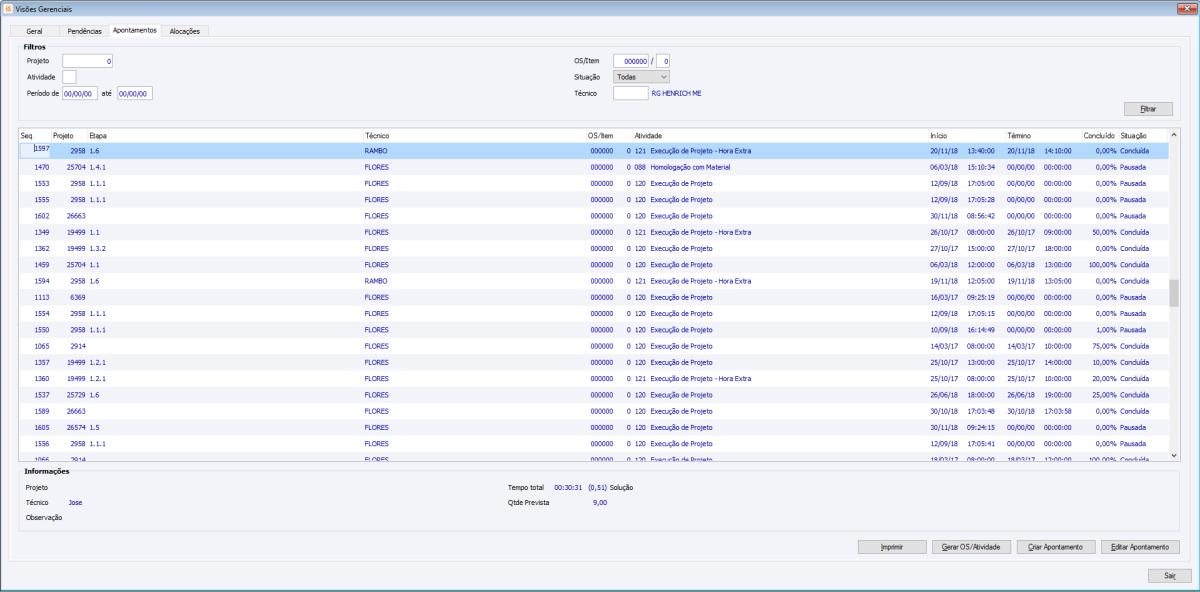Click the 100,00% value in row 1459

pos(1100,265)
